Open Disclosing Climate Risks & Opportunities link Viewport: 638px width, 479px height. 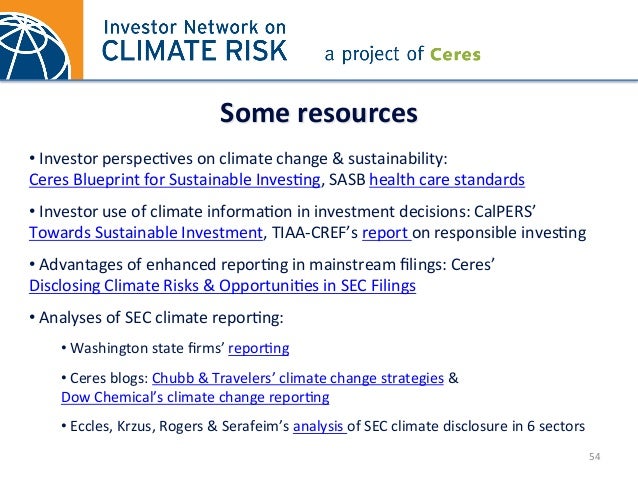(222, 285)
